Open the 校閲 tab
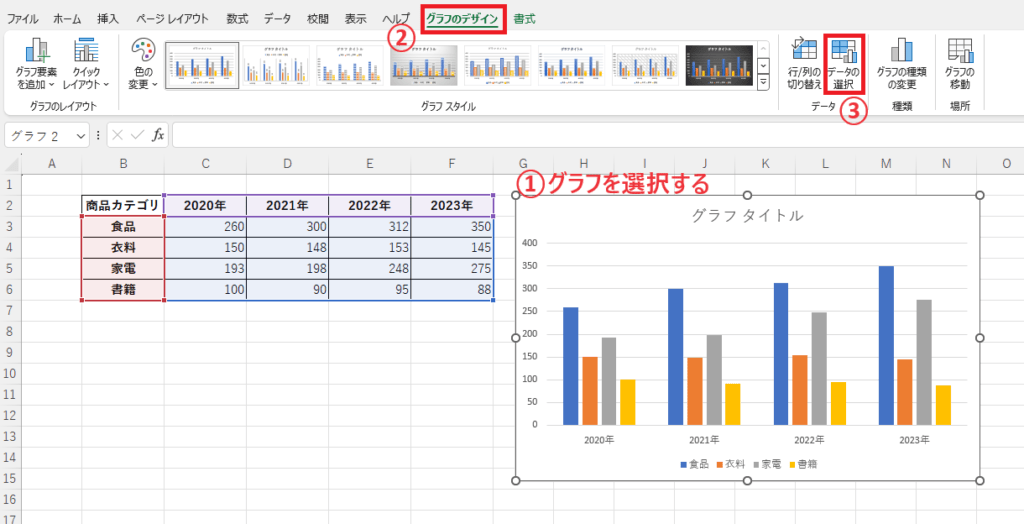This screenshot has width=1024, height=524. pos(318,19)
